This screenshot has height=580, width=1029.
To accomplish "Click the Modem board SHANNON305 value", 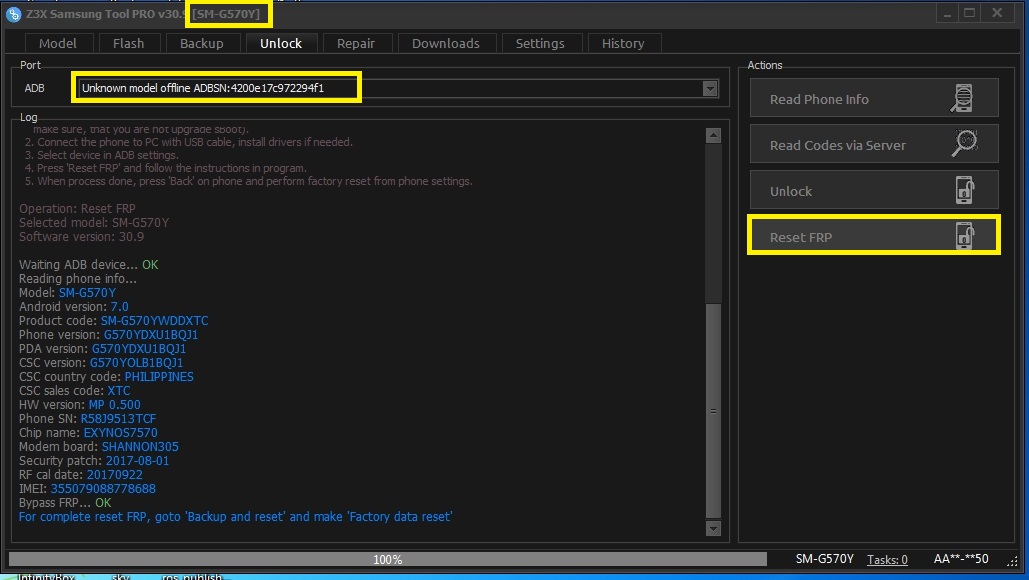I will coord(140,447).
